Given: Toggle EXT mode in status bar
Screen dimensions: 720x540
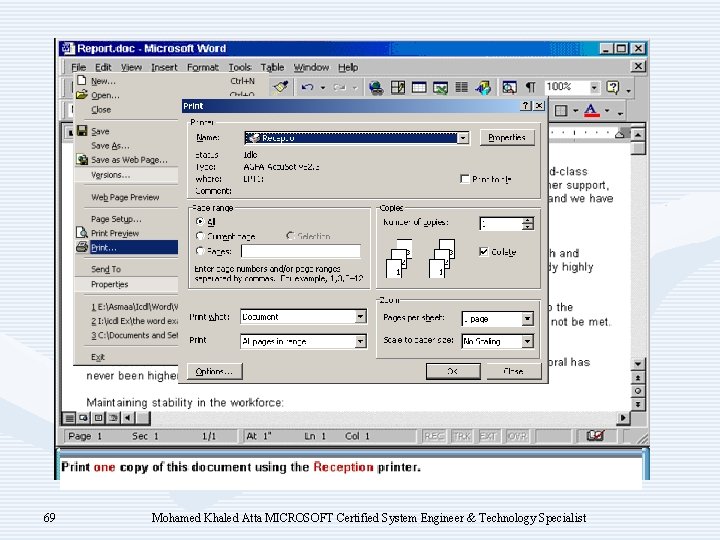Looking at the screenshot, I should pyautogui.click(x=488, y=436).
